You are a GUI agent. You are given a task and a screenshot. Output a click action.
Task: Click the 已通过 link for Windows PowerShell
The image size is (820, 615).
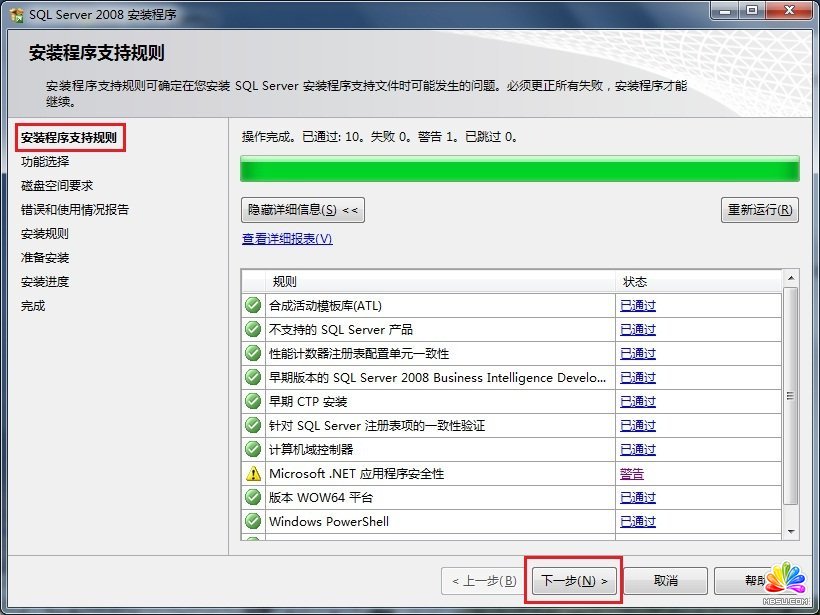click(637, 521)
